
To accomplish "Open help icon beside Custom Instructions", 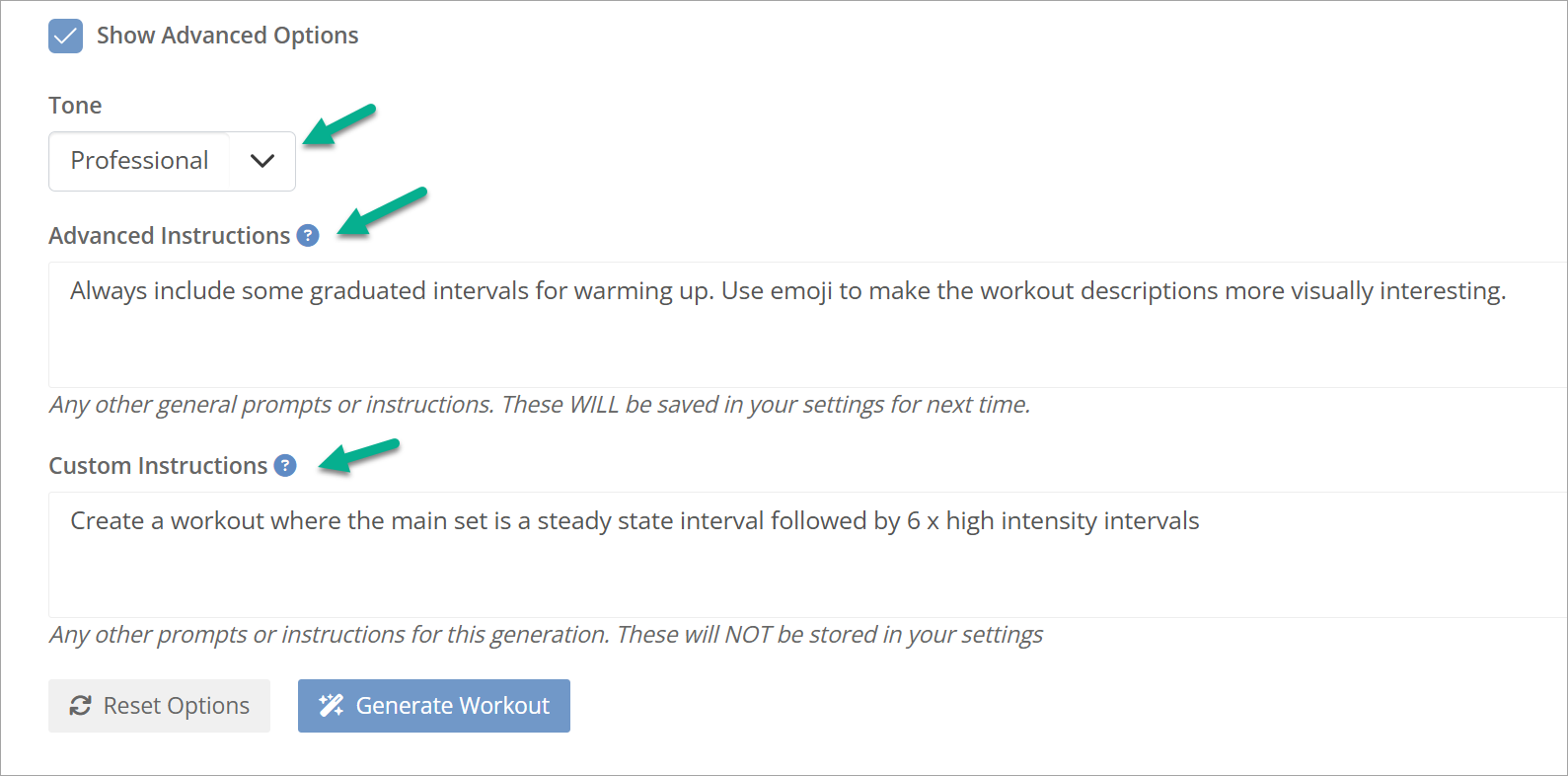I will pyautogui.click(x=285, y=466).
